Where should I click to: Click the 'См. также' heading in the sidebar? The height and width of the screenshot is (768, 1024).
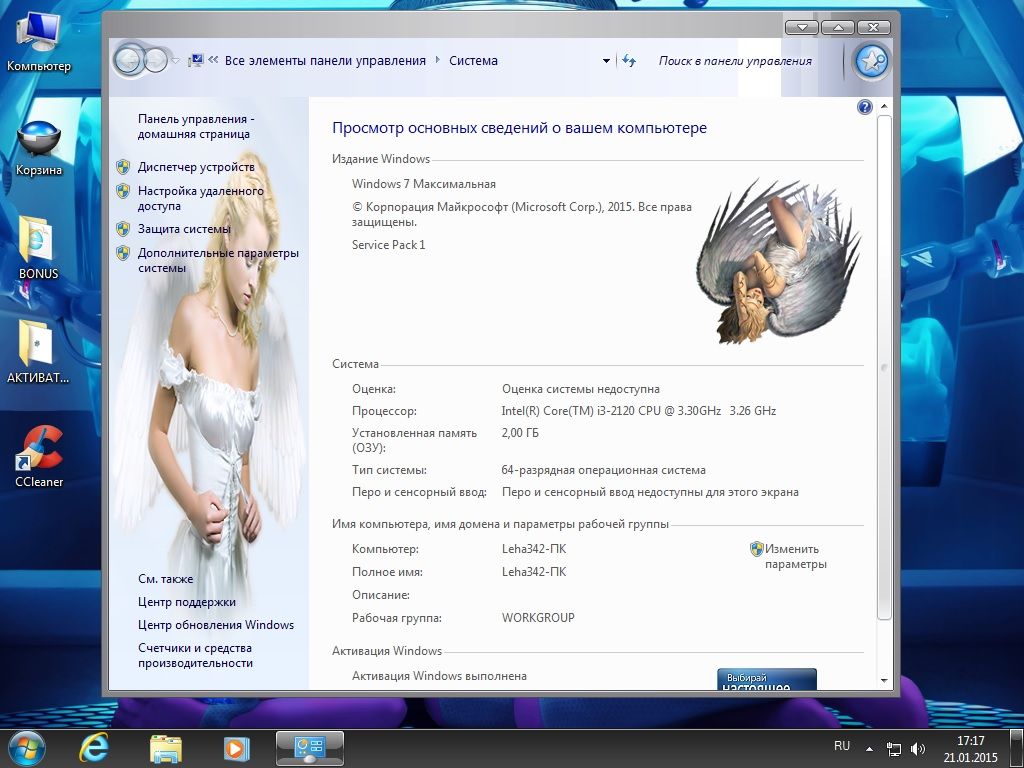(x=165, y=579)
